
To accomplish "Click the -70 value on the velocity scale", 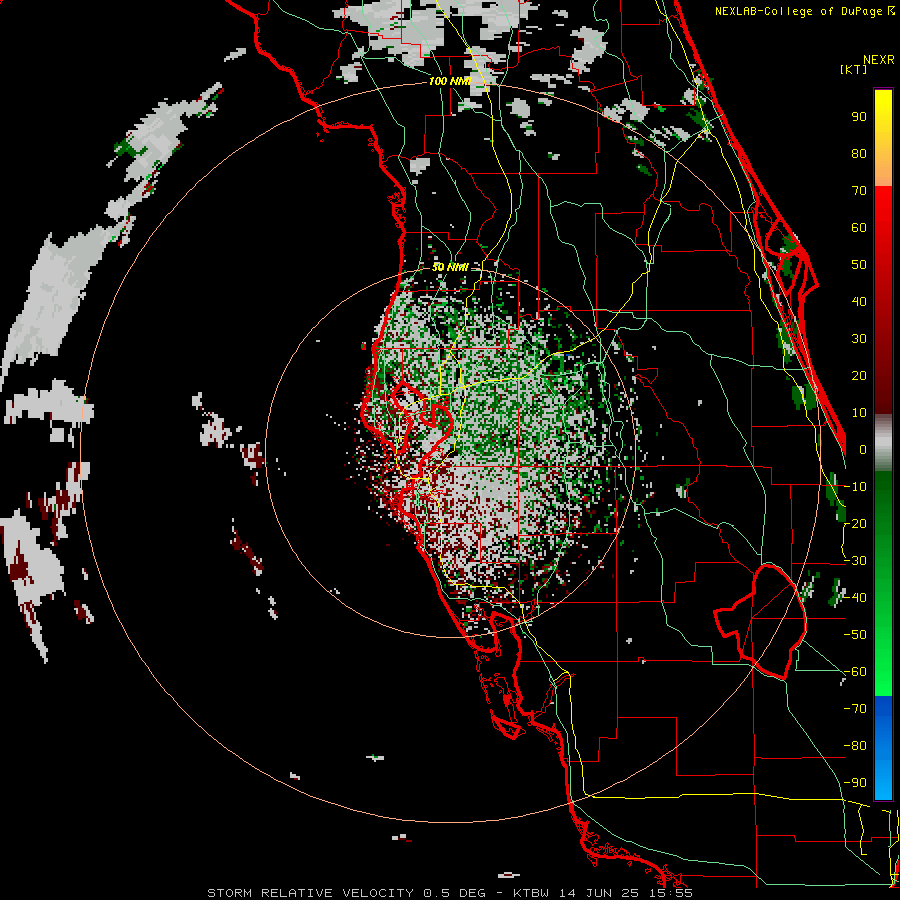I will [x=855, y=709].
